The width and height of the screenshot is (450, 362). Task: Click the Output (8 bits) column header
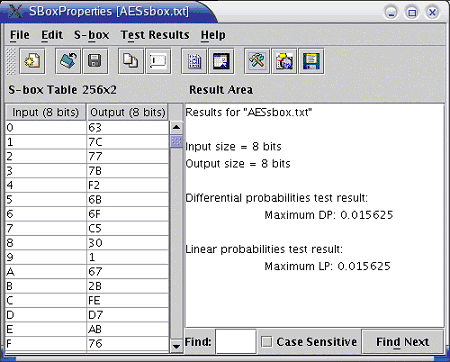[x=128, y=112]
